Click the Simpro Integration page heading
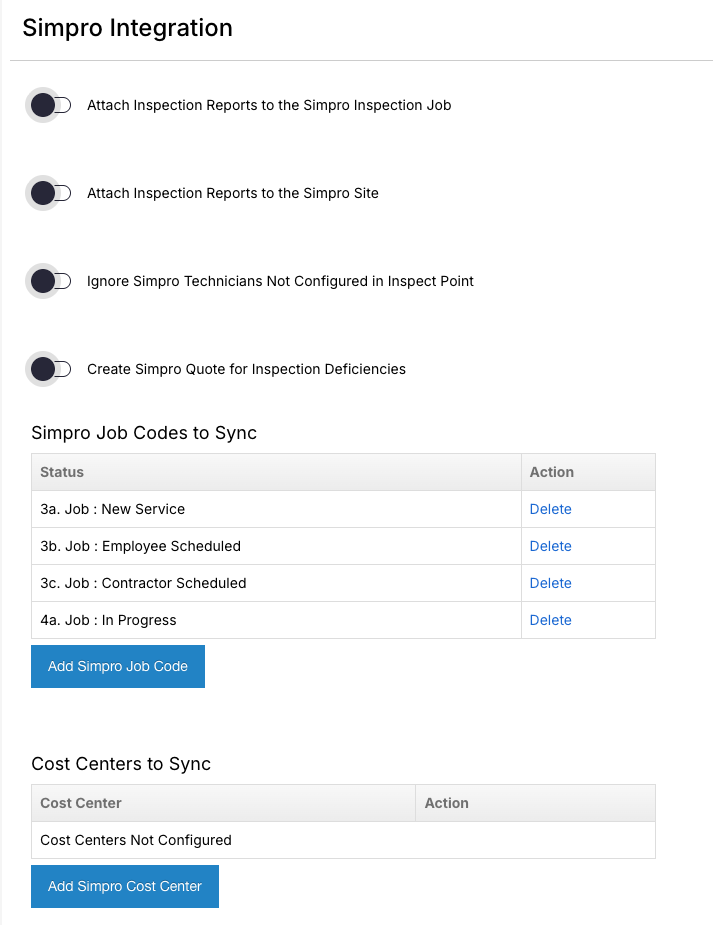This screenshot has width=713, height=925. click(x=127, y=28)
